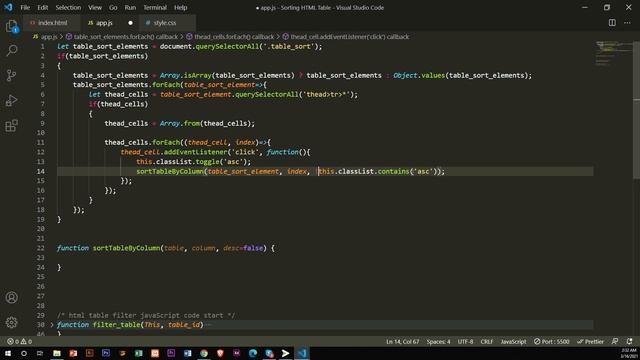Open editor More Actions ellipsis
This screenshot has height=360, width=640.
627,23
